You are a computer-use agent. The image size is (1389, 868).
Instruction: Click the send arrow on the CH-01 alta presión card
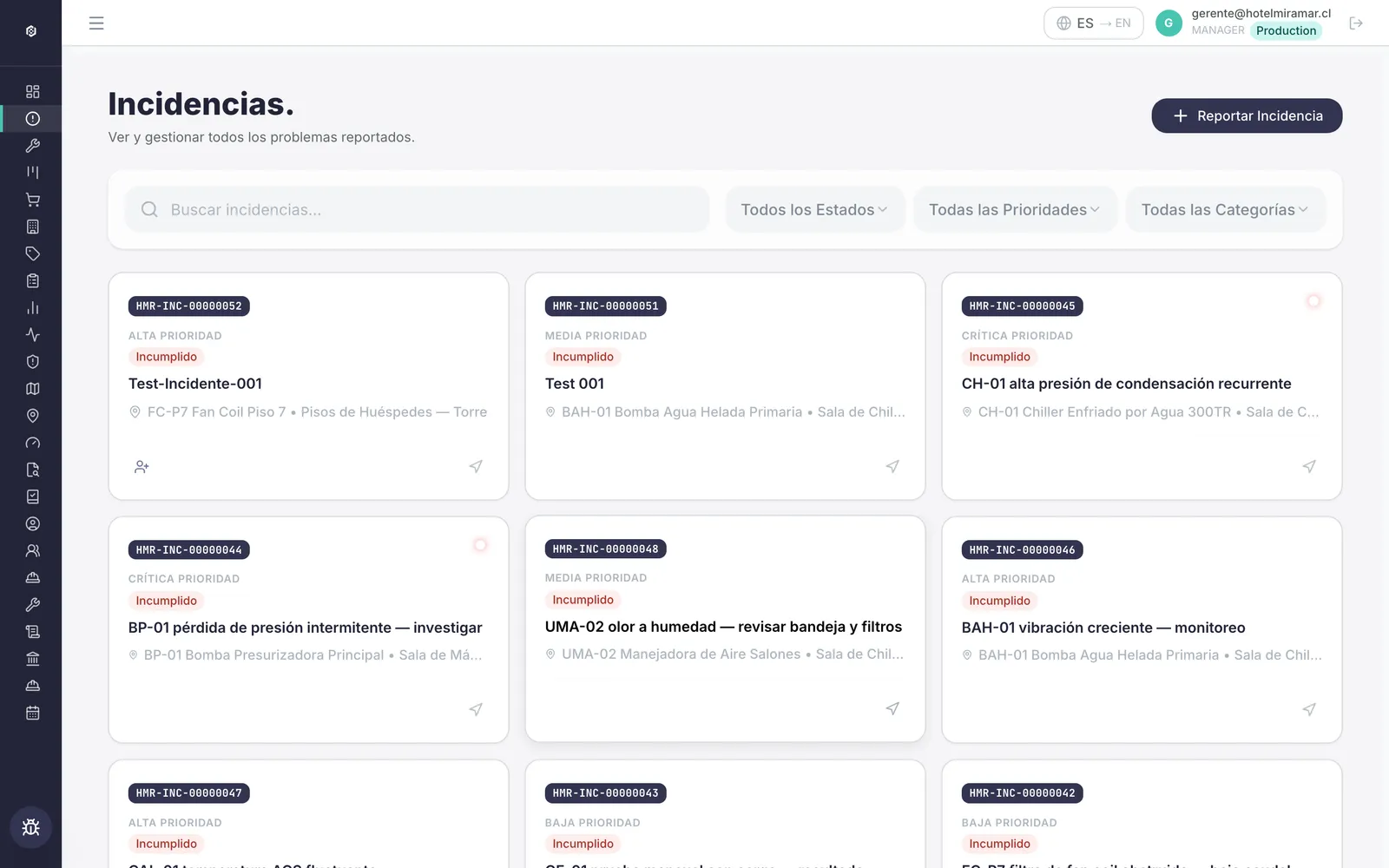tap(1309, 466)
